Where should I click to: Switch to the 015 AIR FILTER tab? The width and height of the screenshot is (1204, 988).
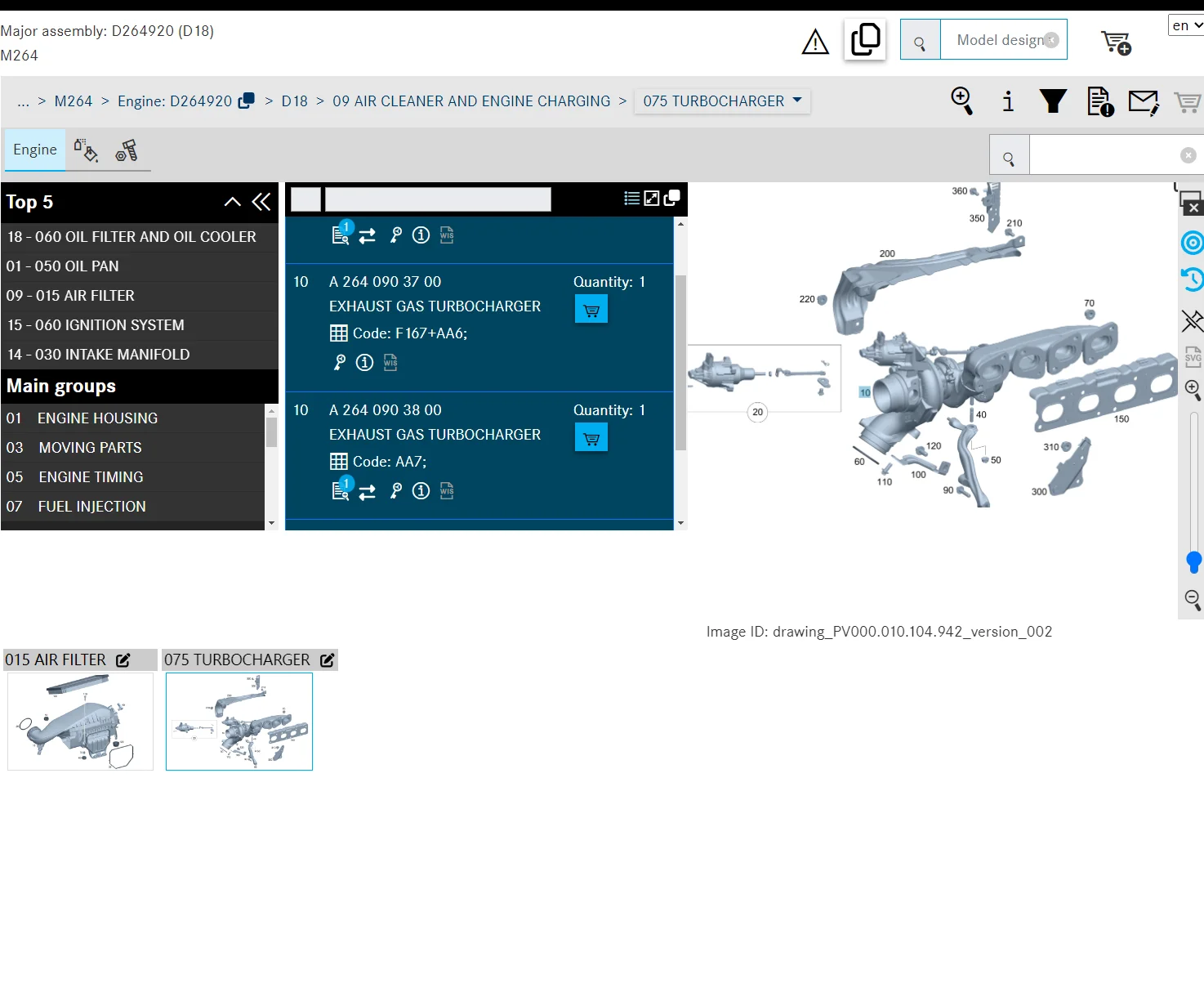[x=56, y=659]
